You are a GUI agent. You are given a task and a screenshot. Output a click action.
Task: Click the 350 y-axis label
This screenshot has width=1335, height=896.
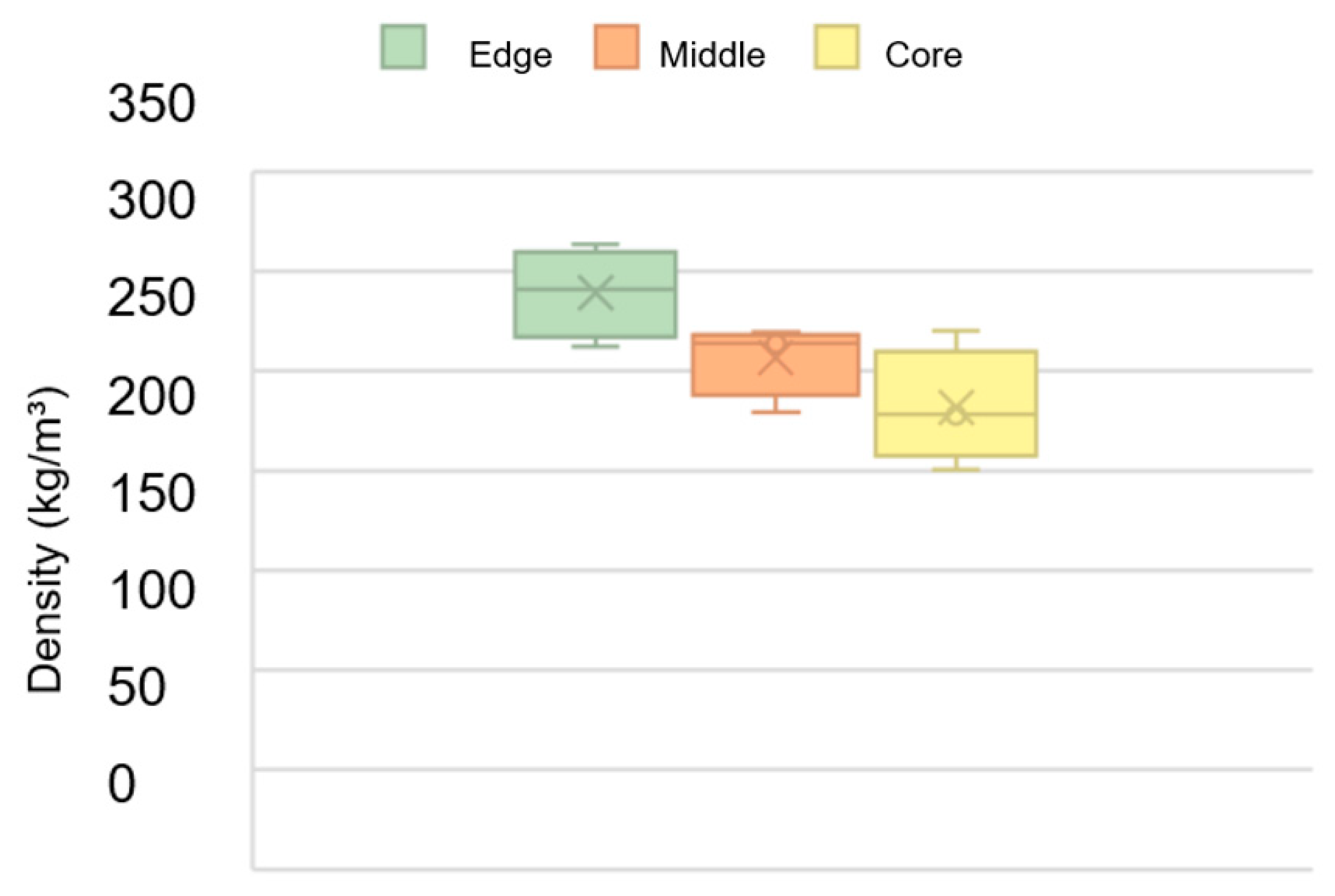tap(151, 104)
